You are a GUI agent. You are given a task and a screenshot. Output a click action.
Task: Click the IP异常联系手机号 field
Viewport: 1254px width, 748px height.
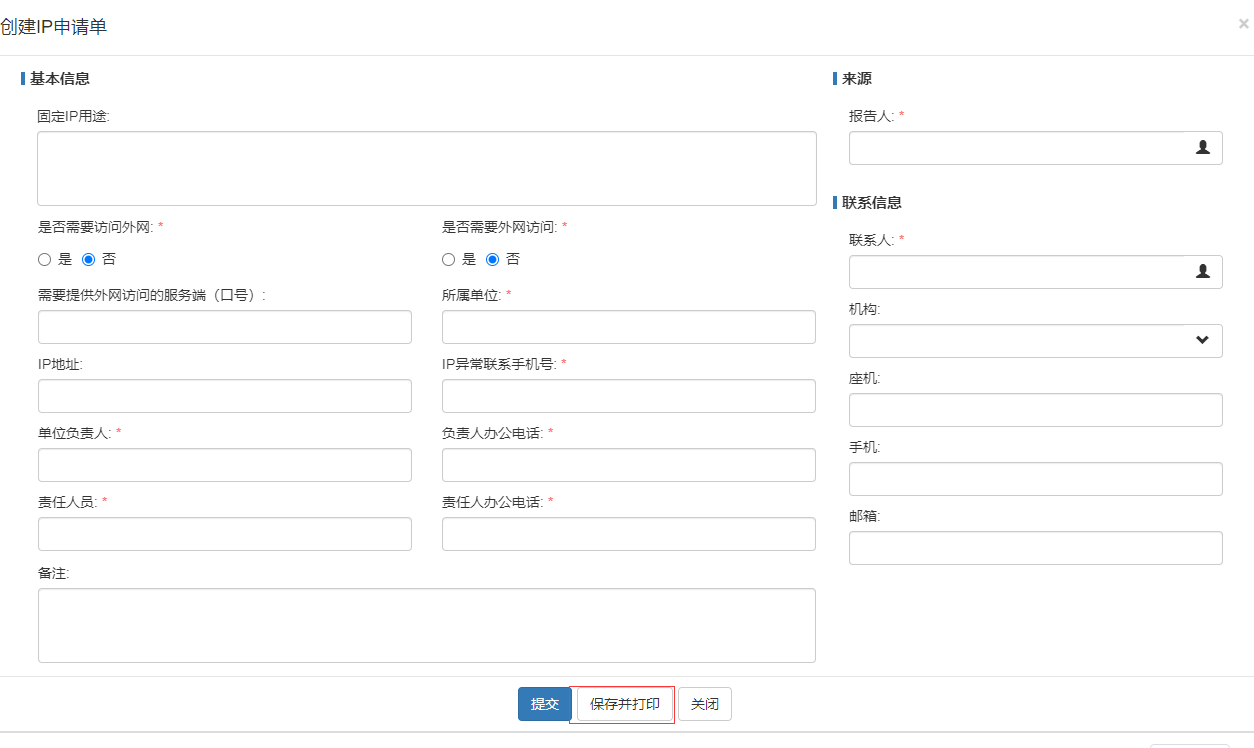[628, 396]
